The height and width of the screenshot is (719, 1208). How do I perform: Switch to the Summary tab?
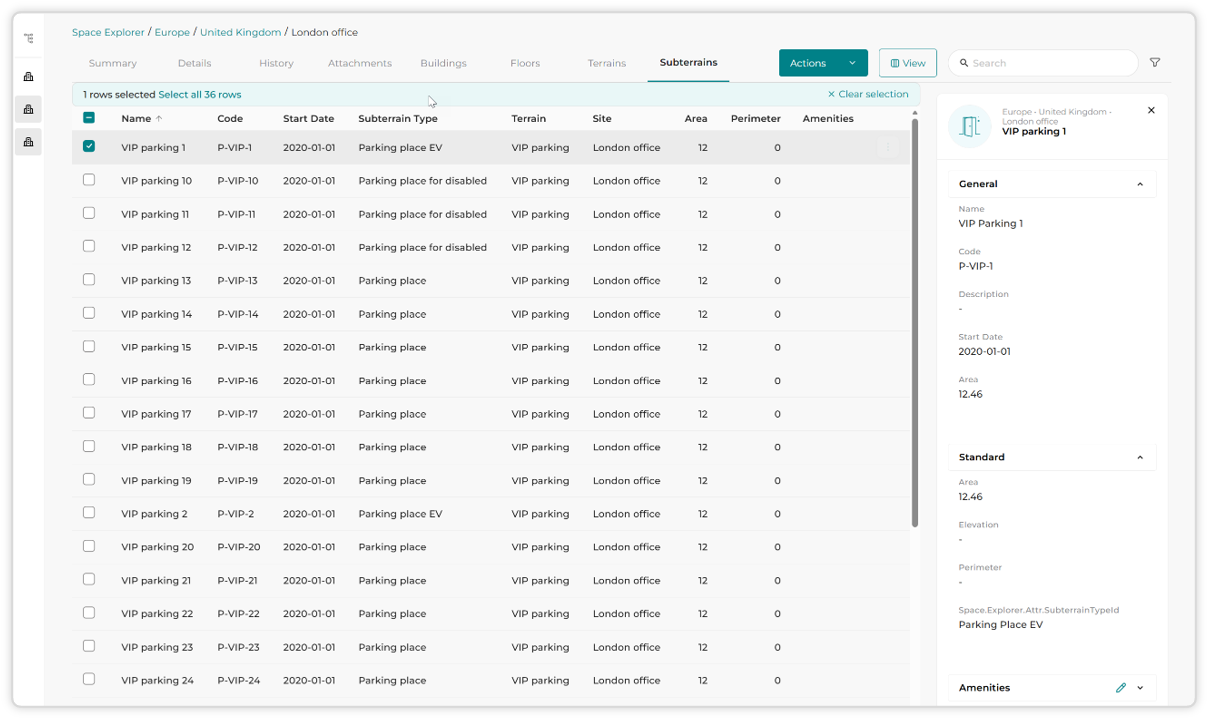pyautogui.click(x=113, y=63)
